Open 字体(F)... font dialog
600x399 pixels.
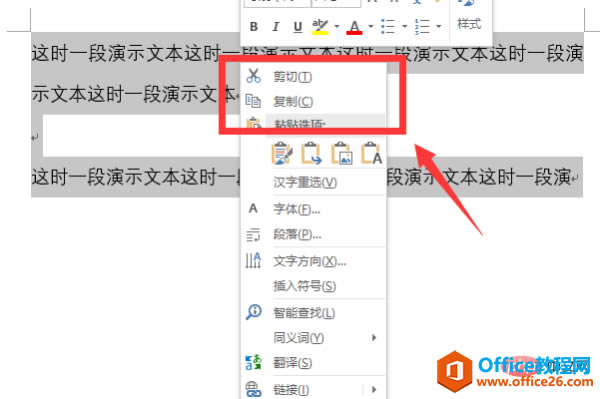297,209
